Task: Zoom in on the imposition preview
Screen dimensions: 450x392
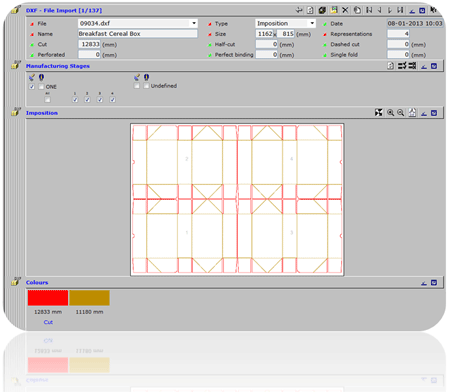Action: (x=390, y=113)
